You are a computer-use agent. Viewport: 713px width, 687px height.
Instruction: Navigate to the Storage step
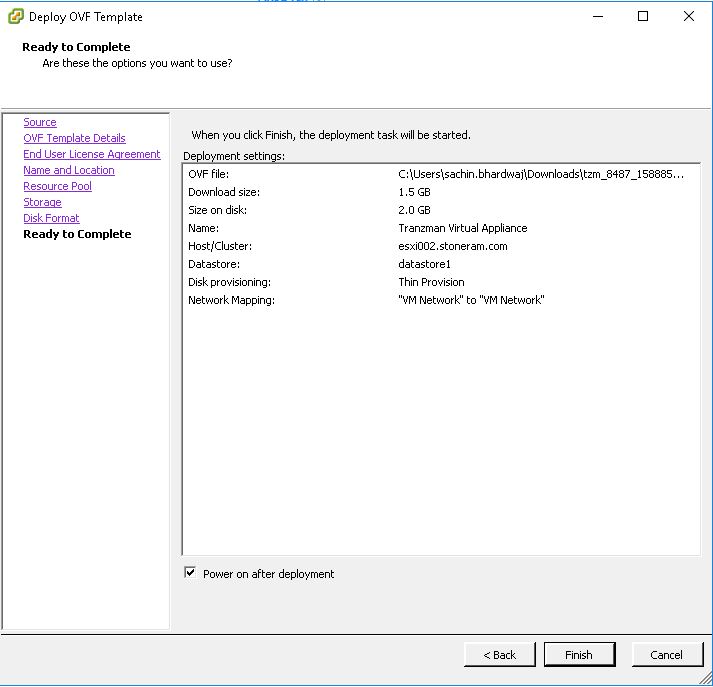coord(42,202)
